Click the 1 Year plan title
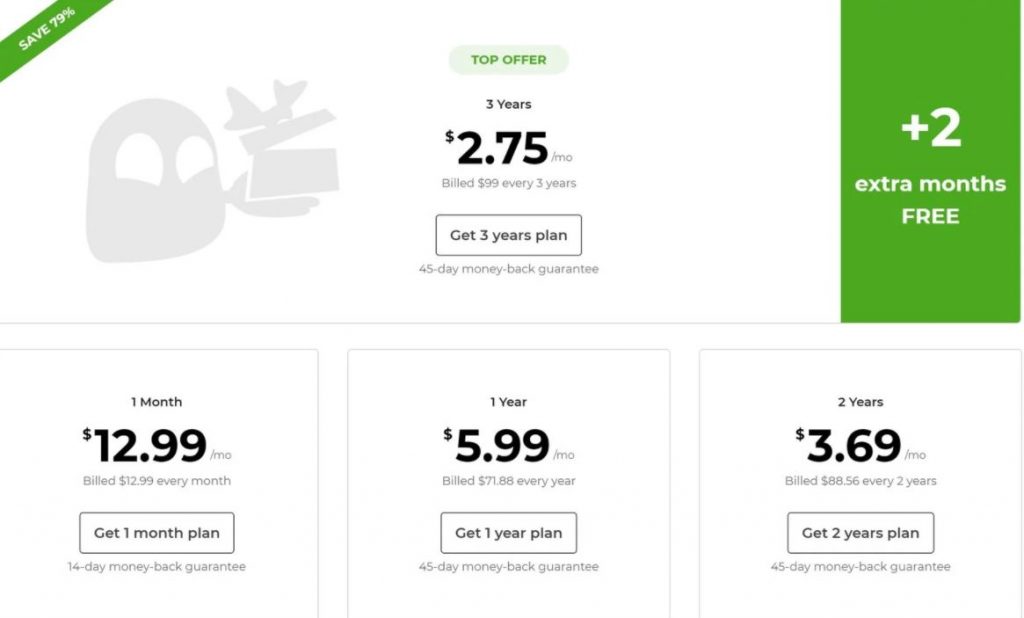 508,402
